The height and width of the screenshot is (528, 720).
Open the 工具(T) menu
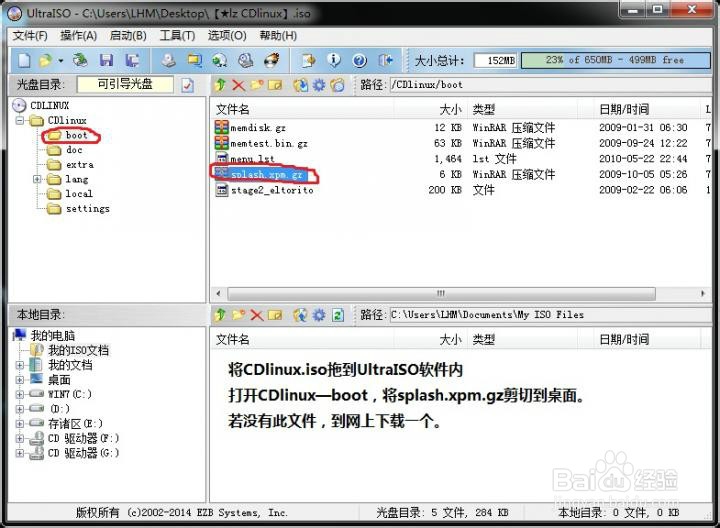coord(177,36)
